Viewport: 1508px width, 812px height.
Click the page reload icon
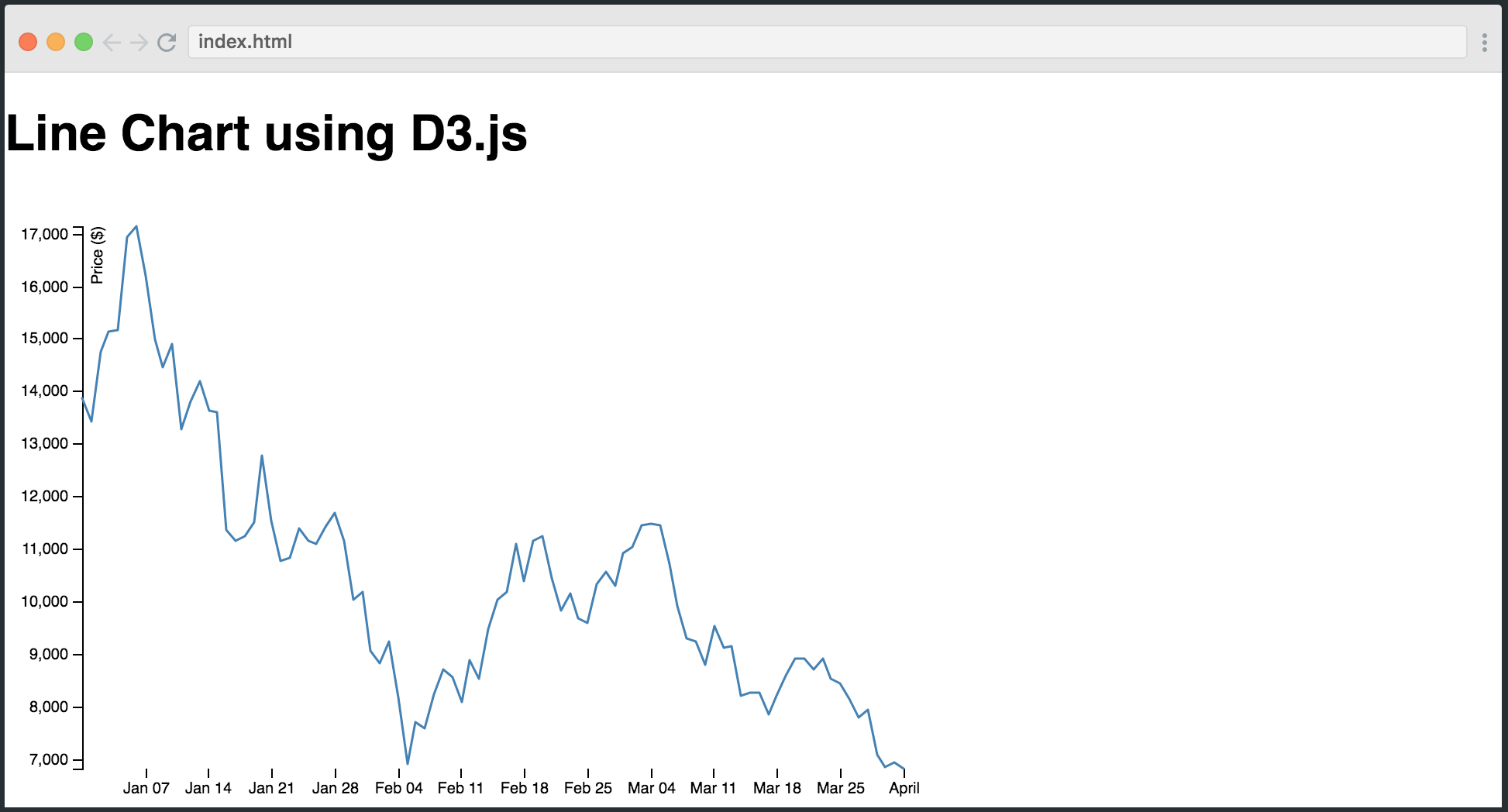(167, 42)
